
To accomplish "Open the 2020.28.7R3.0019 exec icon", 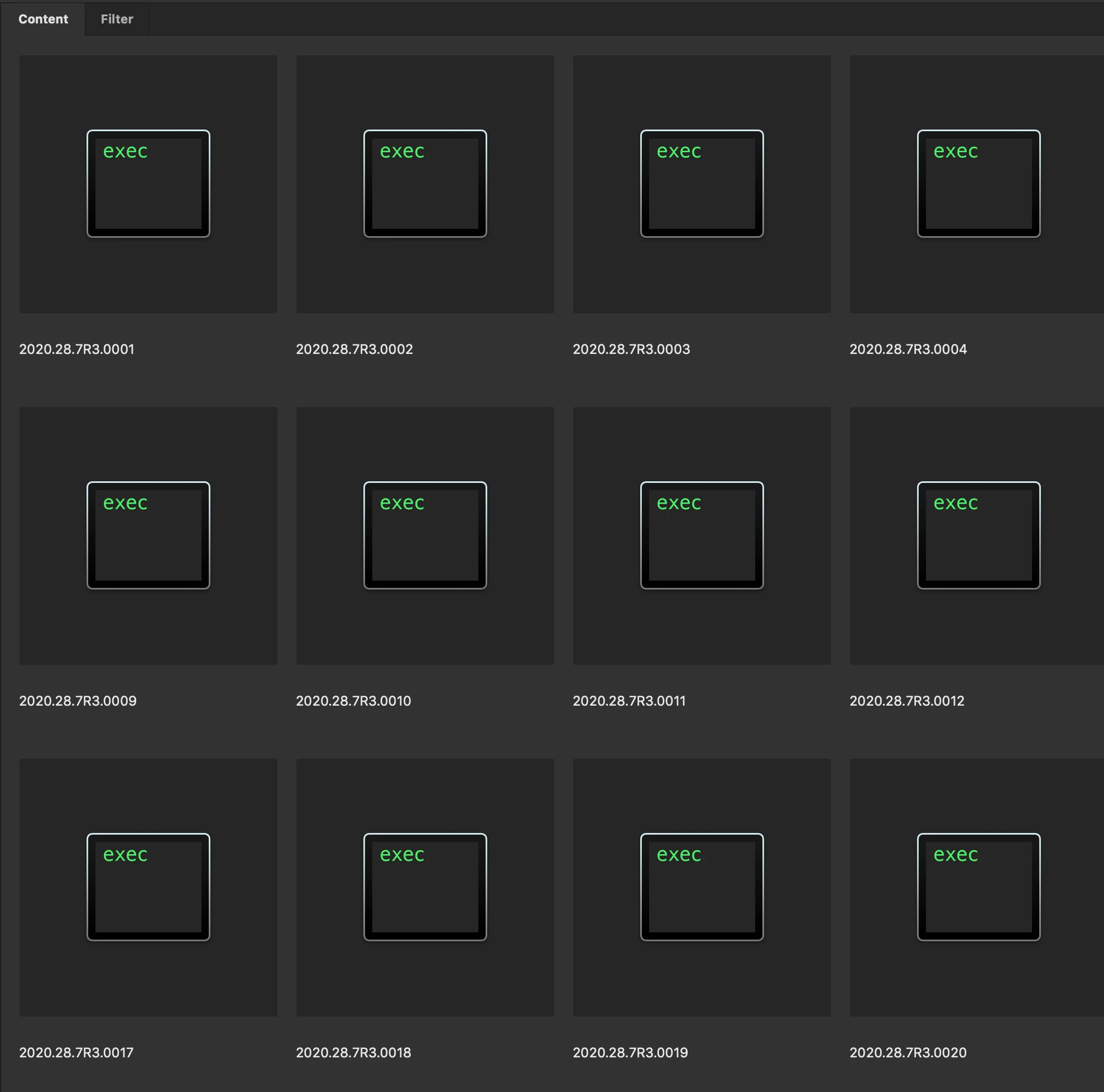I will point(702,887).
